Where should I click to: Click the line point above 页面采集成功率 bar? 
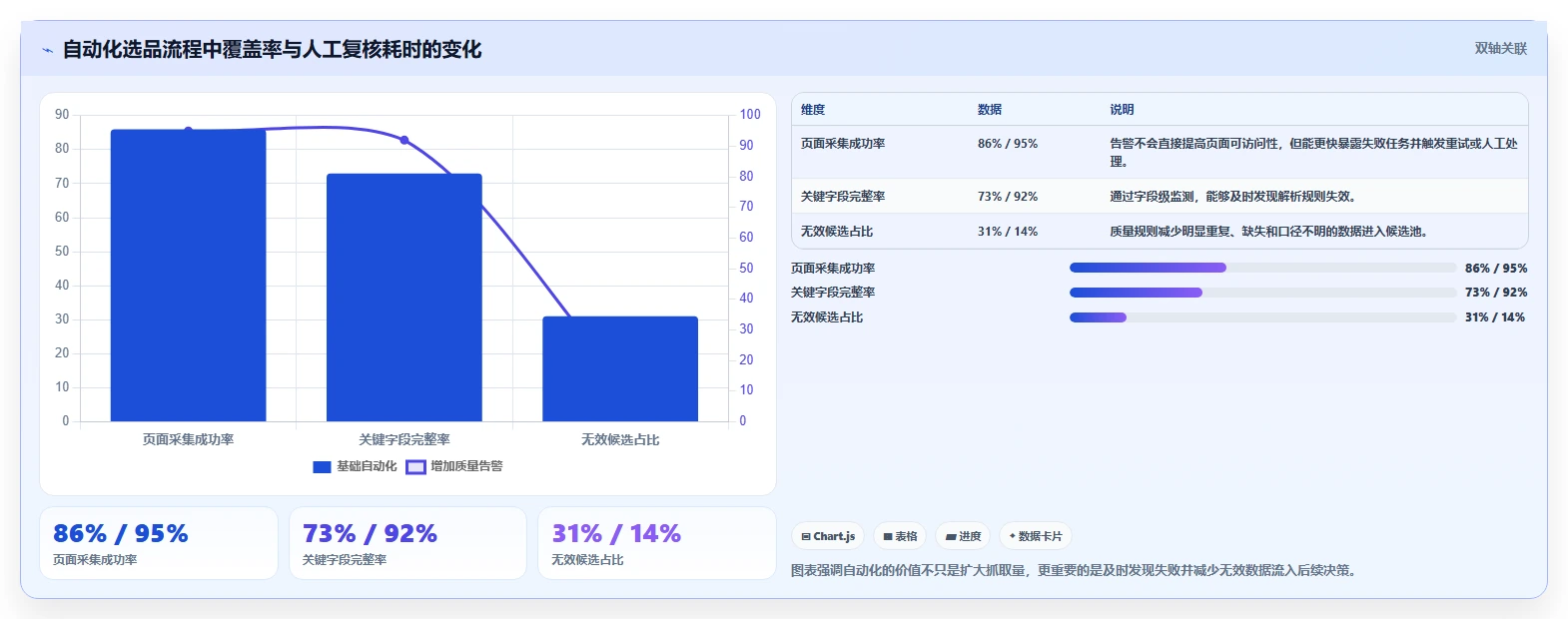188,131
